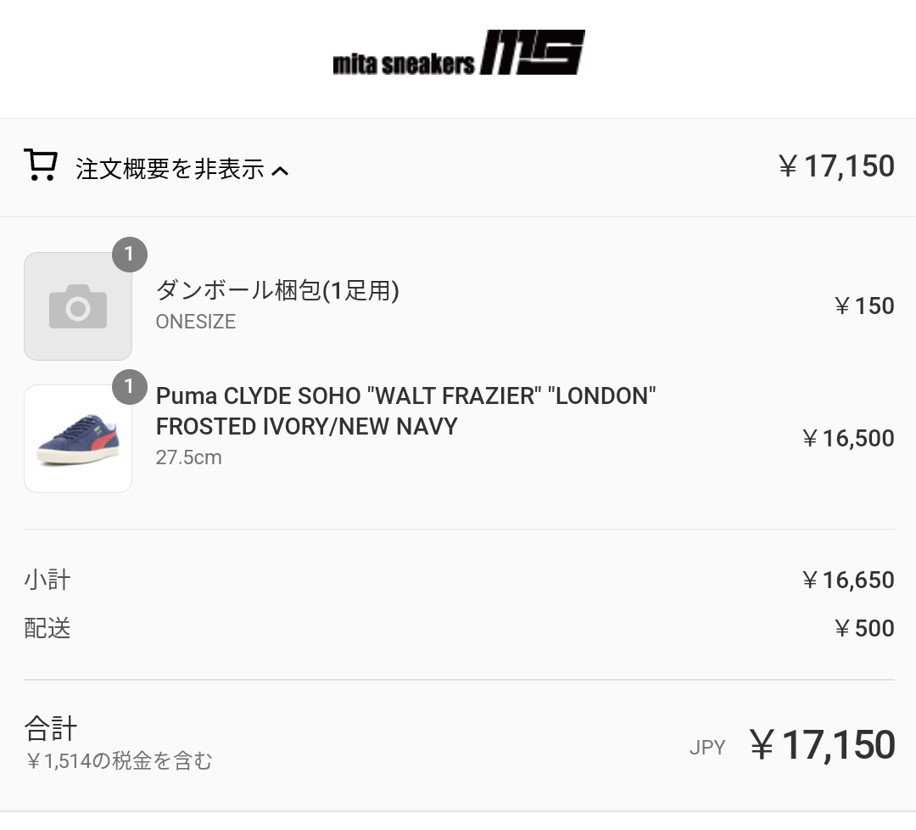
Task: Click the ONESIZE variant label
Action: pos(195,322)
